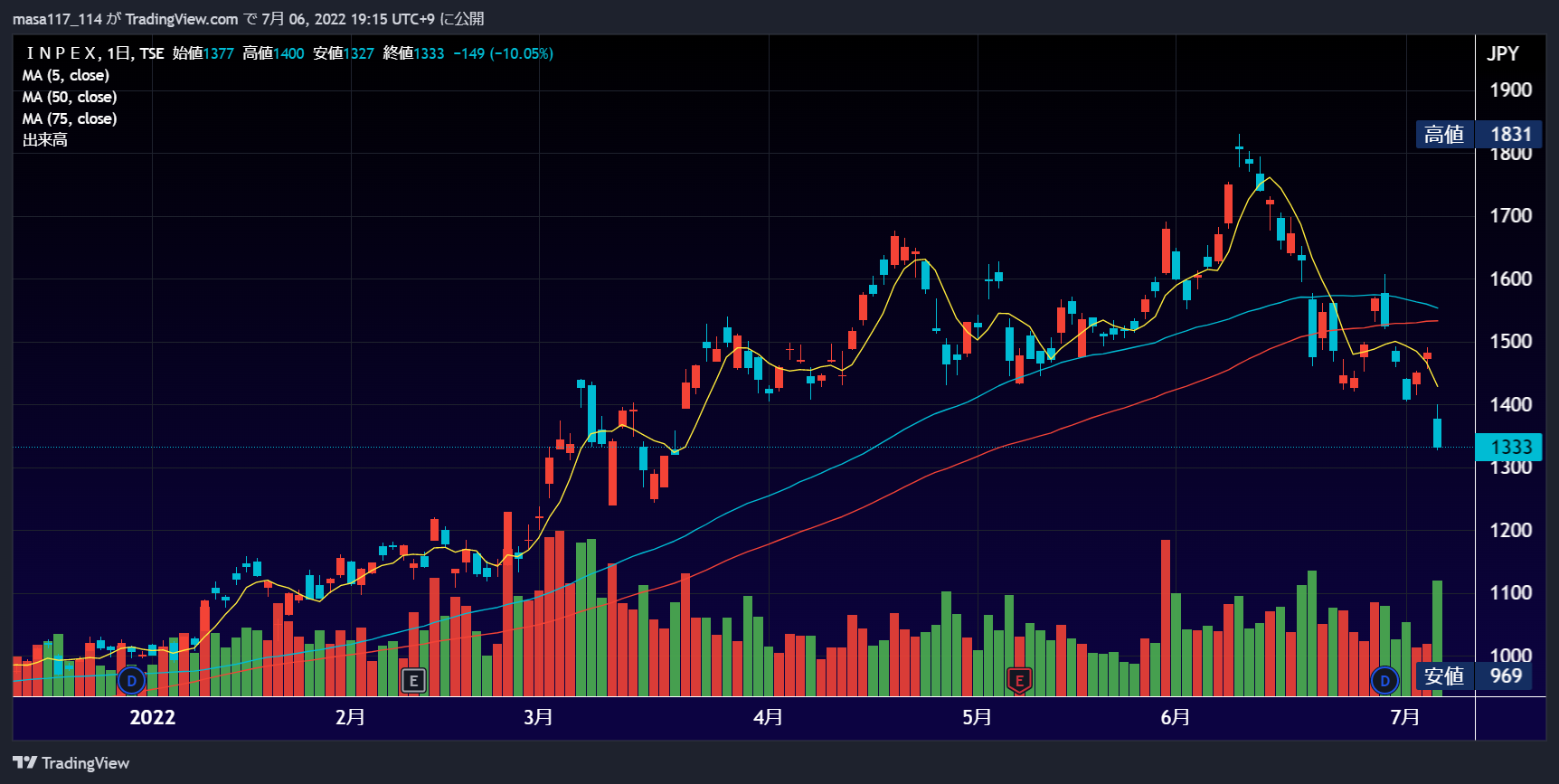The height and width of the screenshot is (784, 1559).
Task: Click the 安値 969 price label
Action: [1475, 676]
